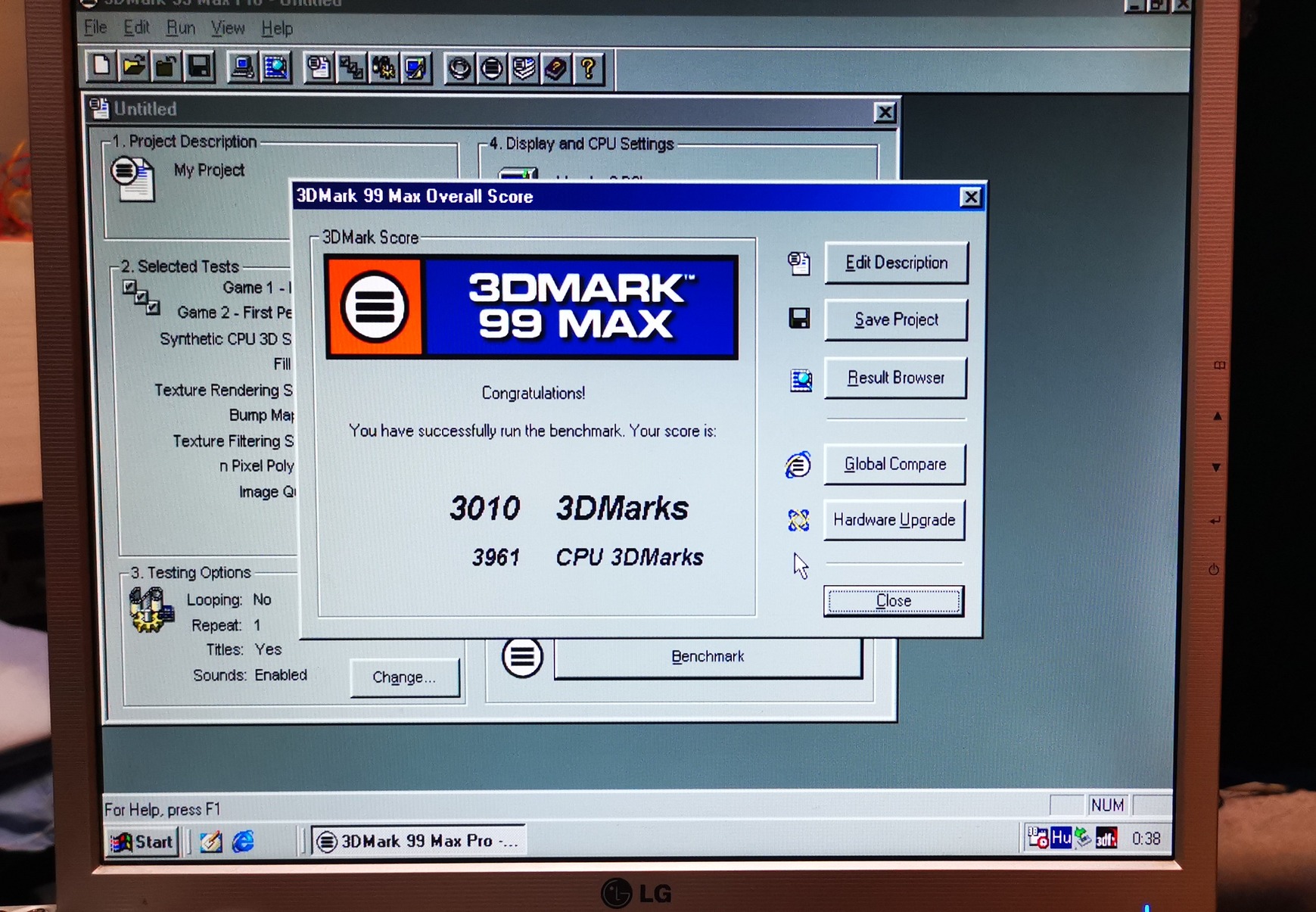This screenshot has width=1316, height=912.
Task: Click the Congratulations! text
Action: tap(534, 394)
